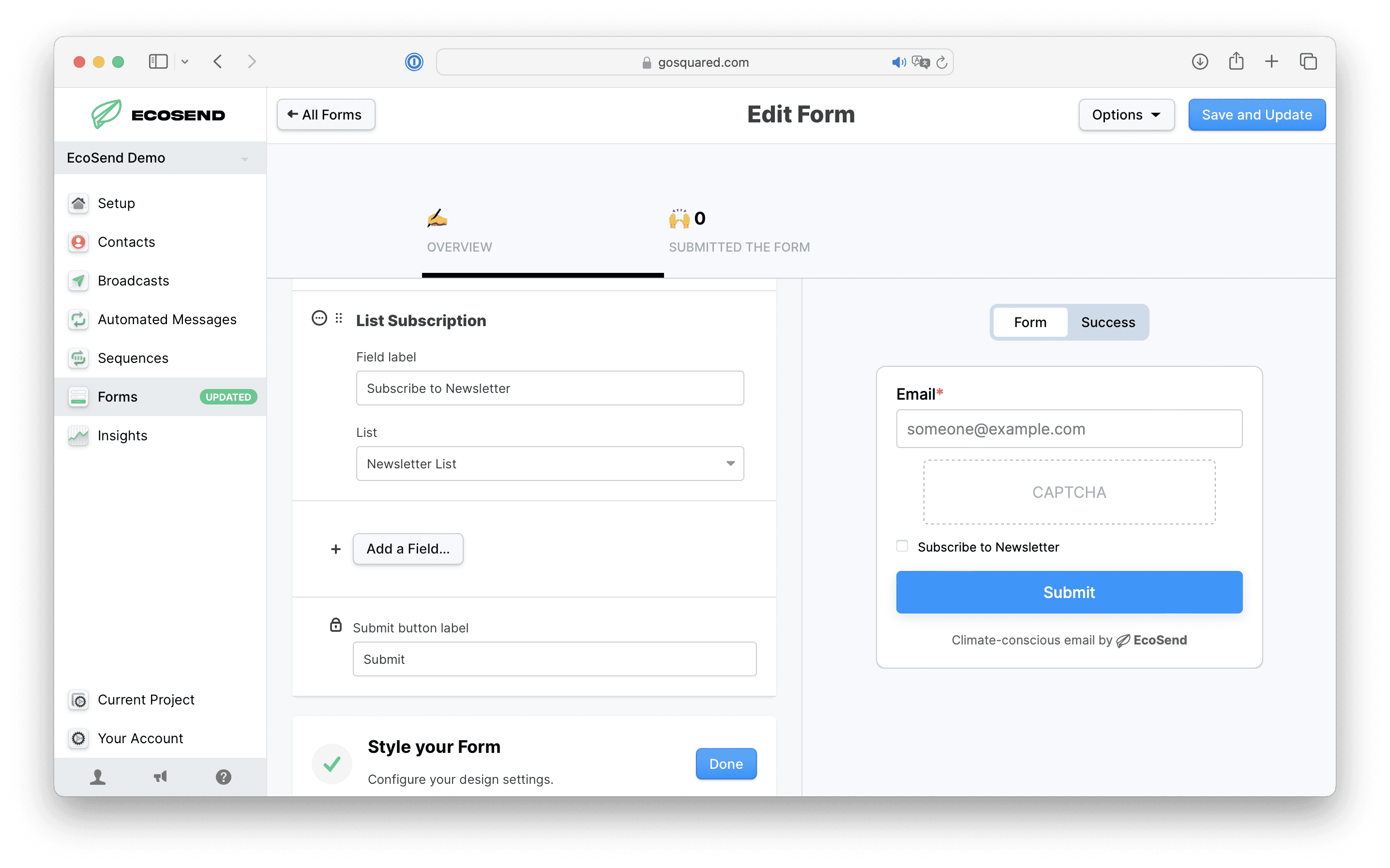
Task: Click the List Subscription field options ellipsis icon
Action: (319, 318)
